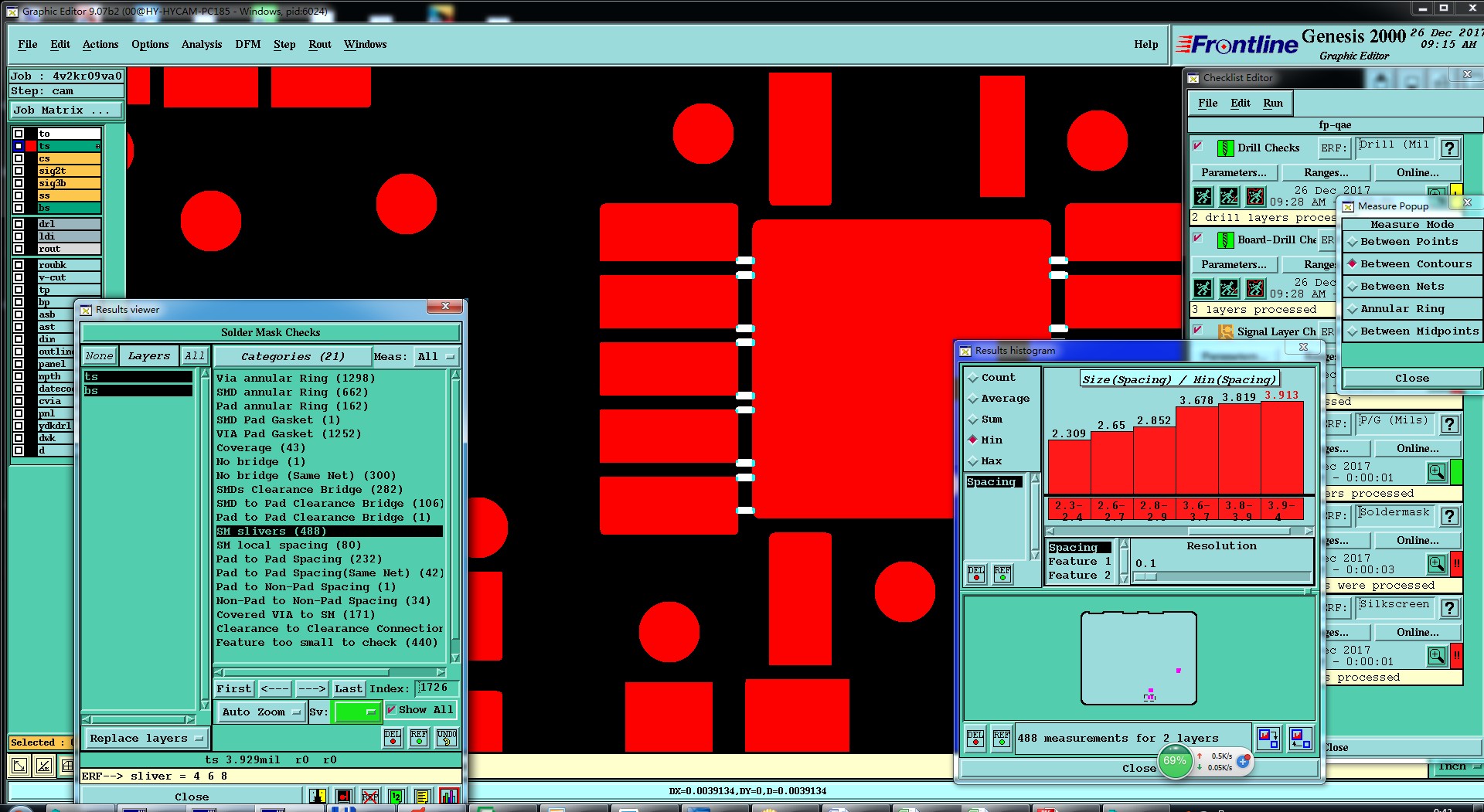Click the run-action icon for Drill Checks
This screenshot has height=812, width=1484.
[x=1203, y=196]
